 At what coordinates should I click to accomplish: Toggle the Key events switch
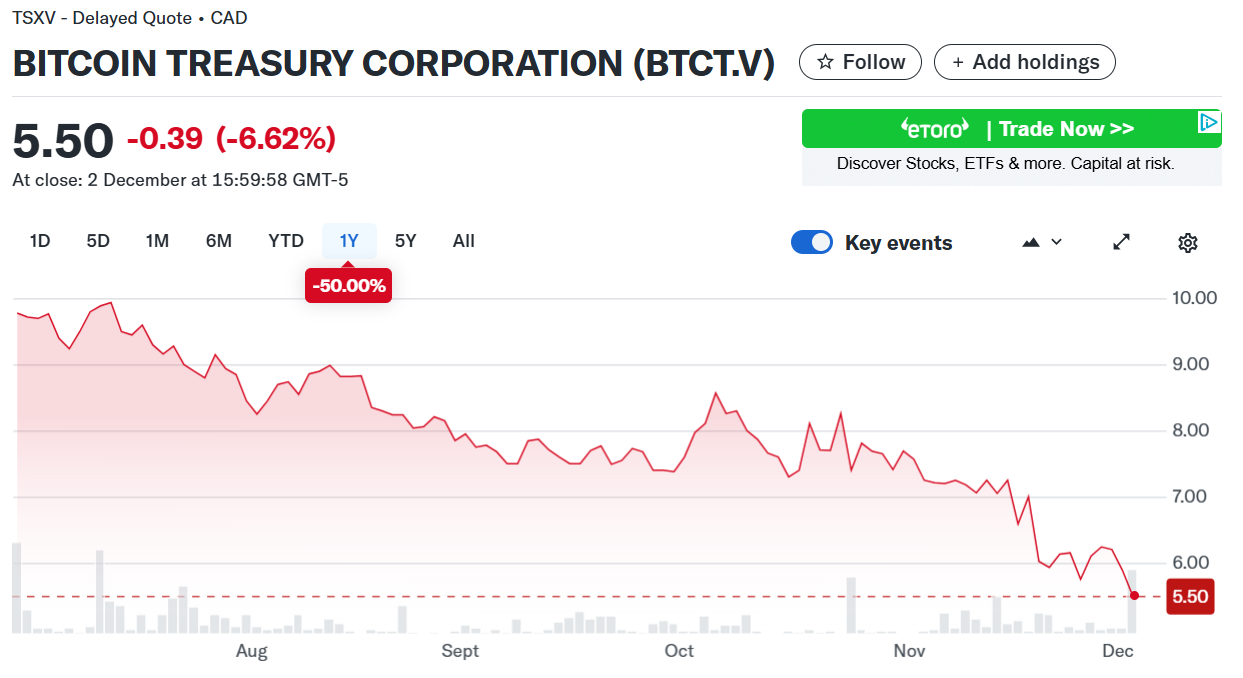811,242
